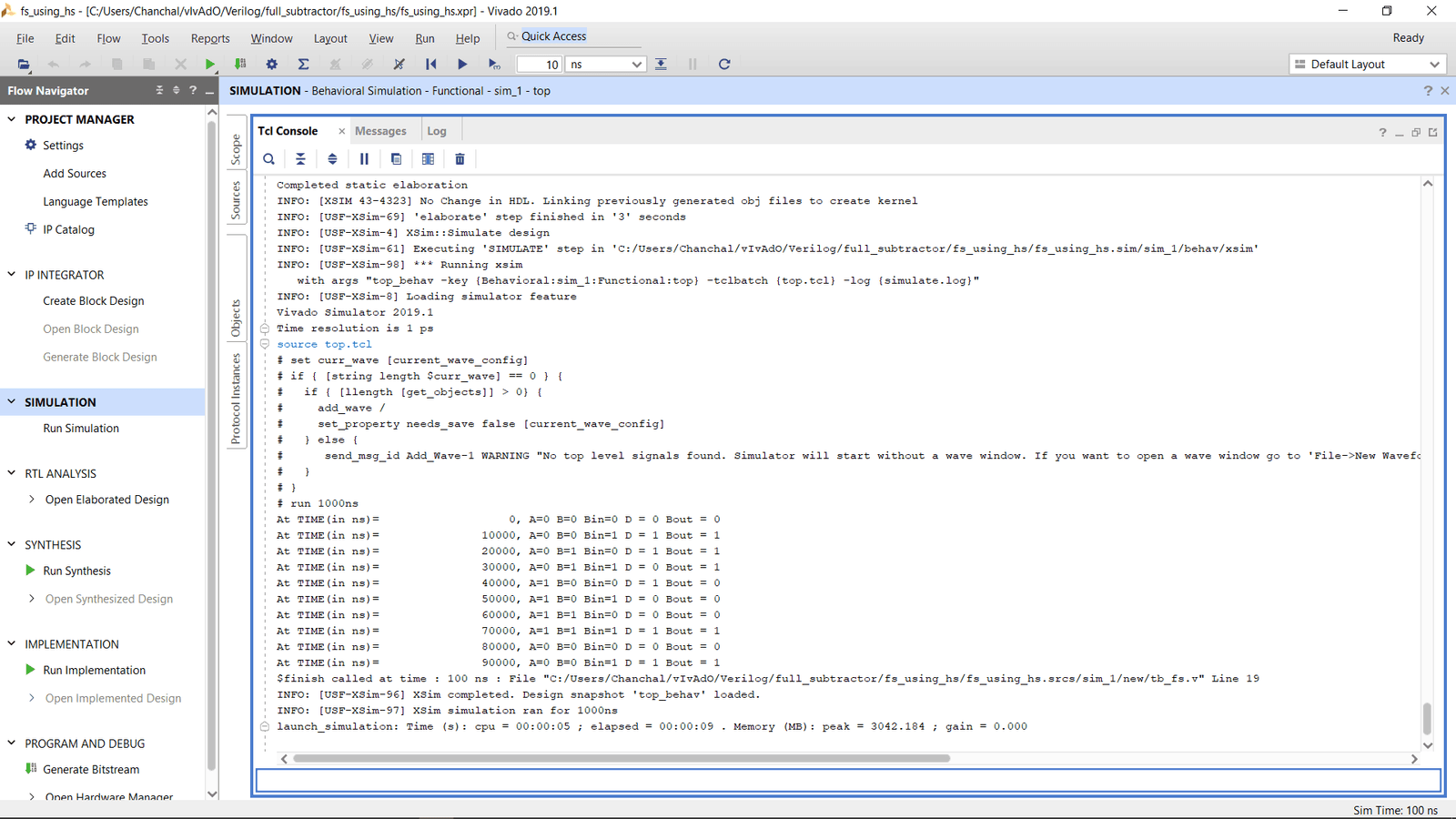This screenshot has width=1456, height=819.
Task: Open the Tools menu
Action: click(x=155, y=38)
